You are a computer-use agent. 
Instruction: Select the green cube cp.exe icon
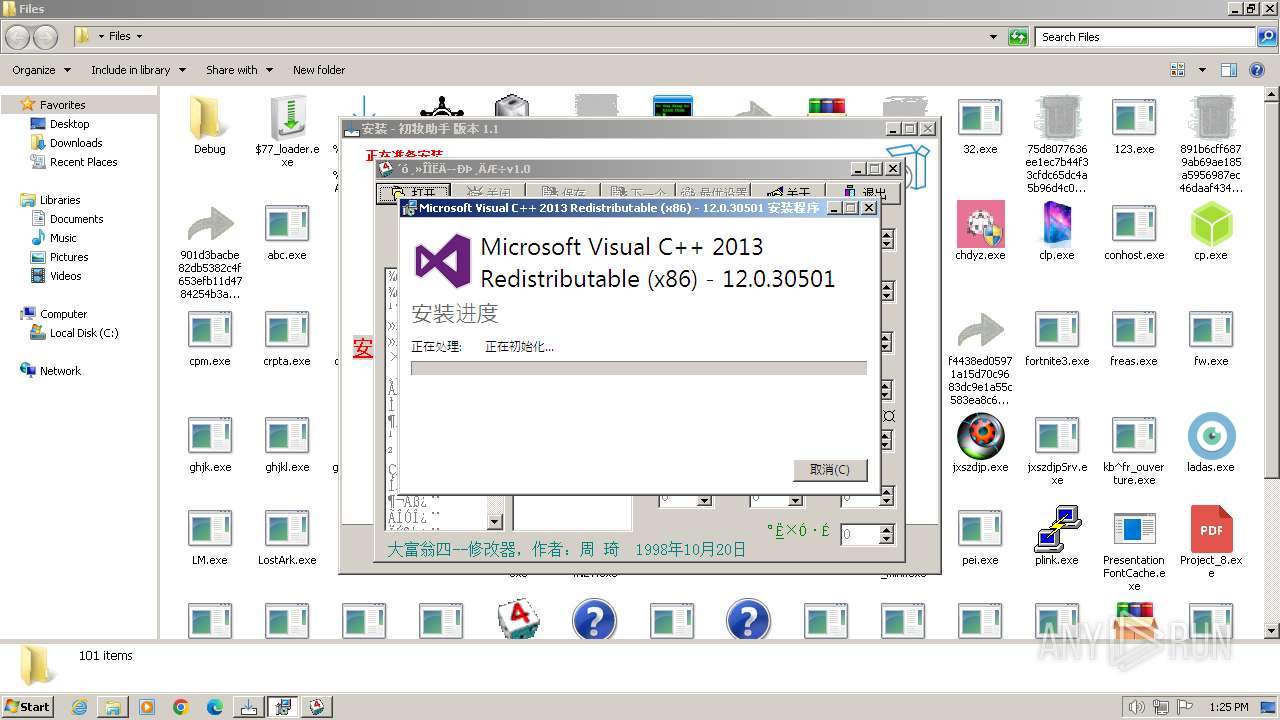point(1211,223)
